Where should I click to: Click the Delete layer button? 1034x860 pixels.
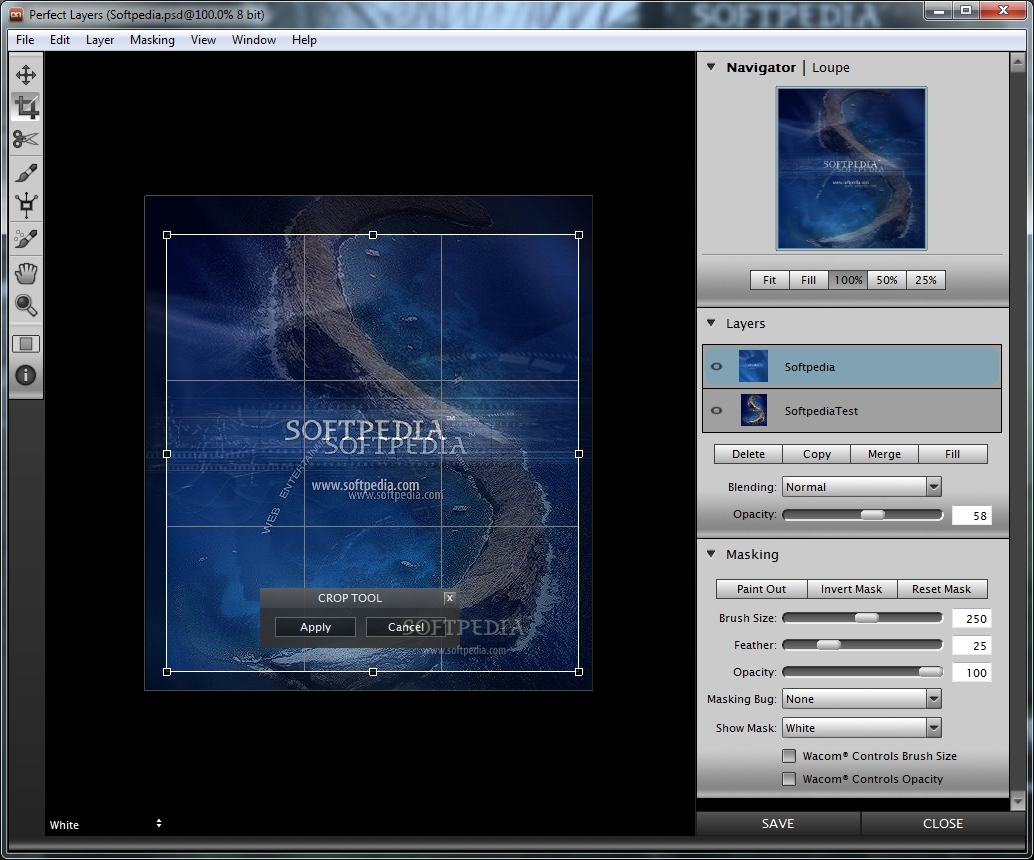coord(748,454)
